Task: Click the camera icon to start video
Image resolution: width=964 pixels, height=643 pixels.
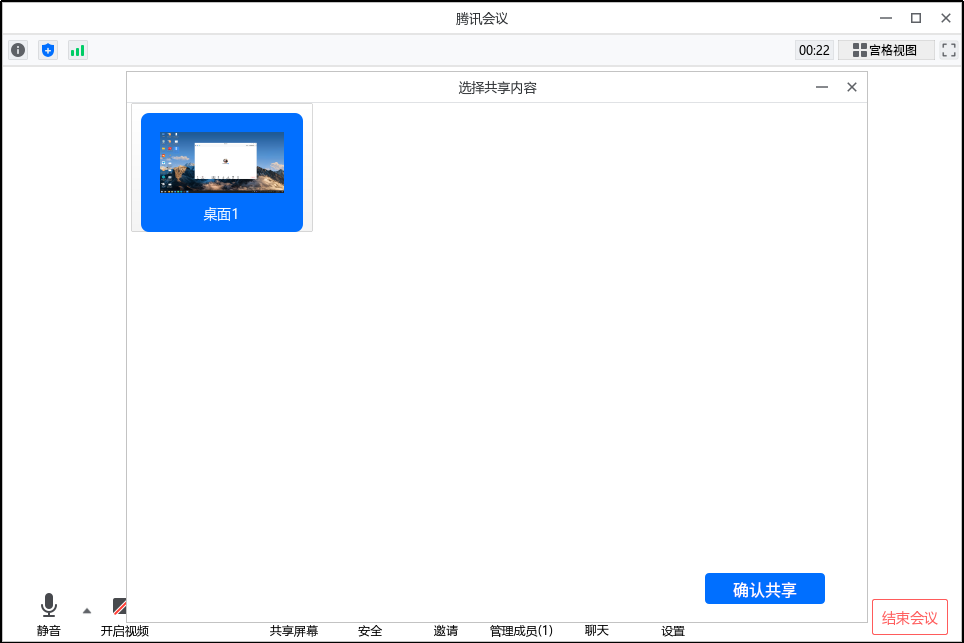Action: tap(120, 604)
